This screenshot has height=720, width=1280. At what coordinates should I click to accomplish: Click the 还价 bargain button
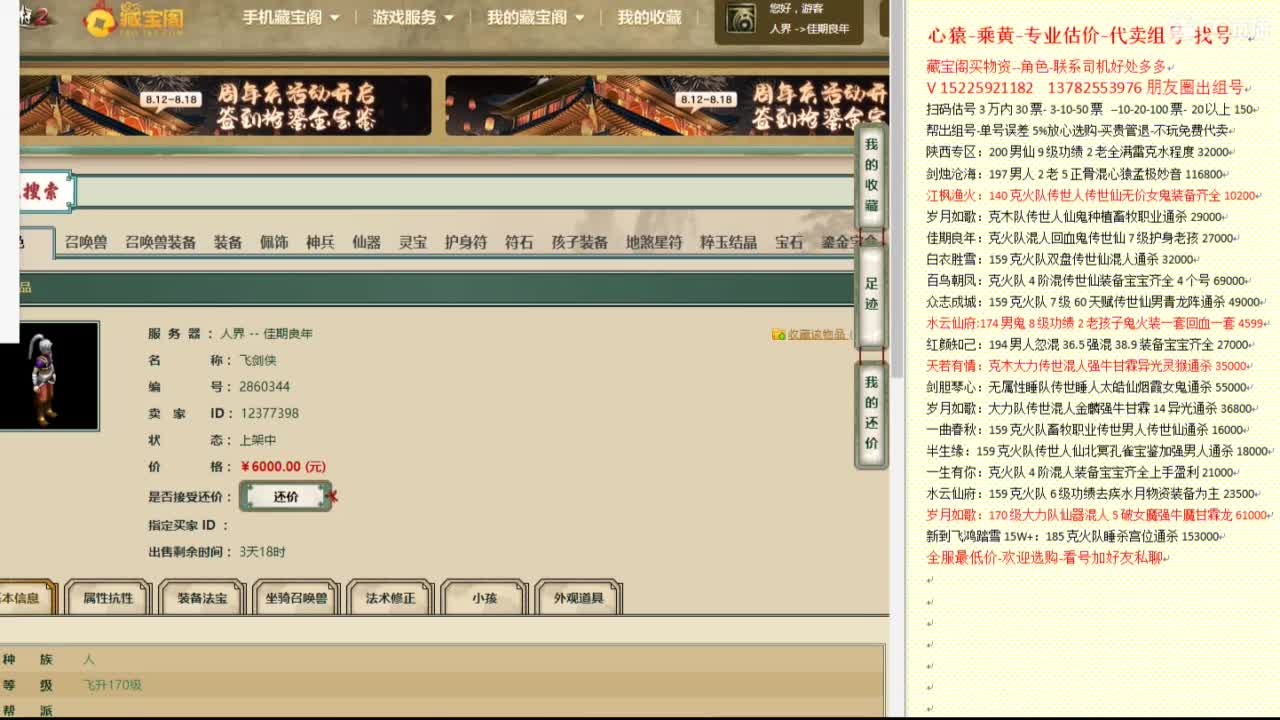pos(285,496)
